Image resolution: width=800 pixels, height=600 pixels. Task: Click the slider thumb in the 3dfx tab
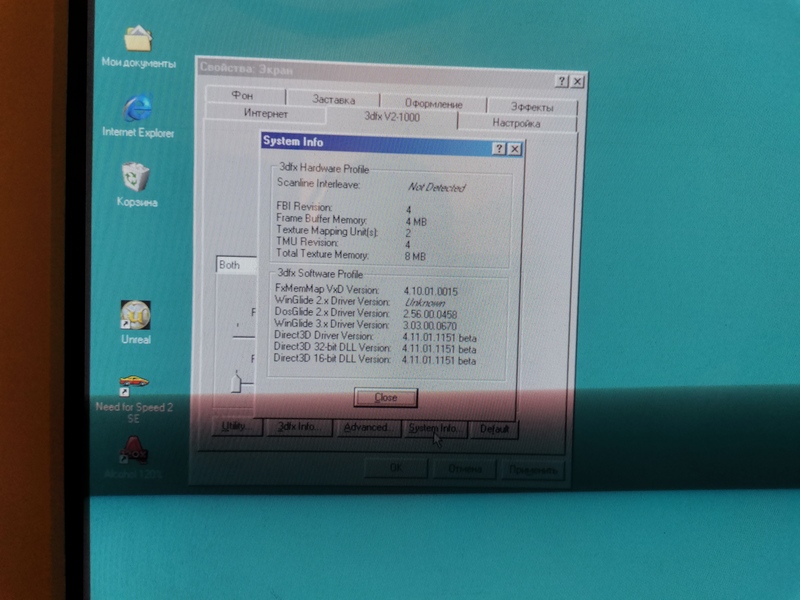[236, 383]
